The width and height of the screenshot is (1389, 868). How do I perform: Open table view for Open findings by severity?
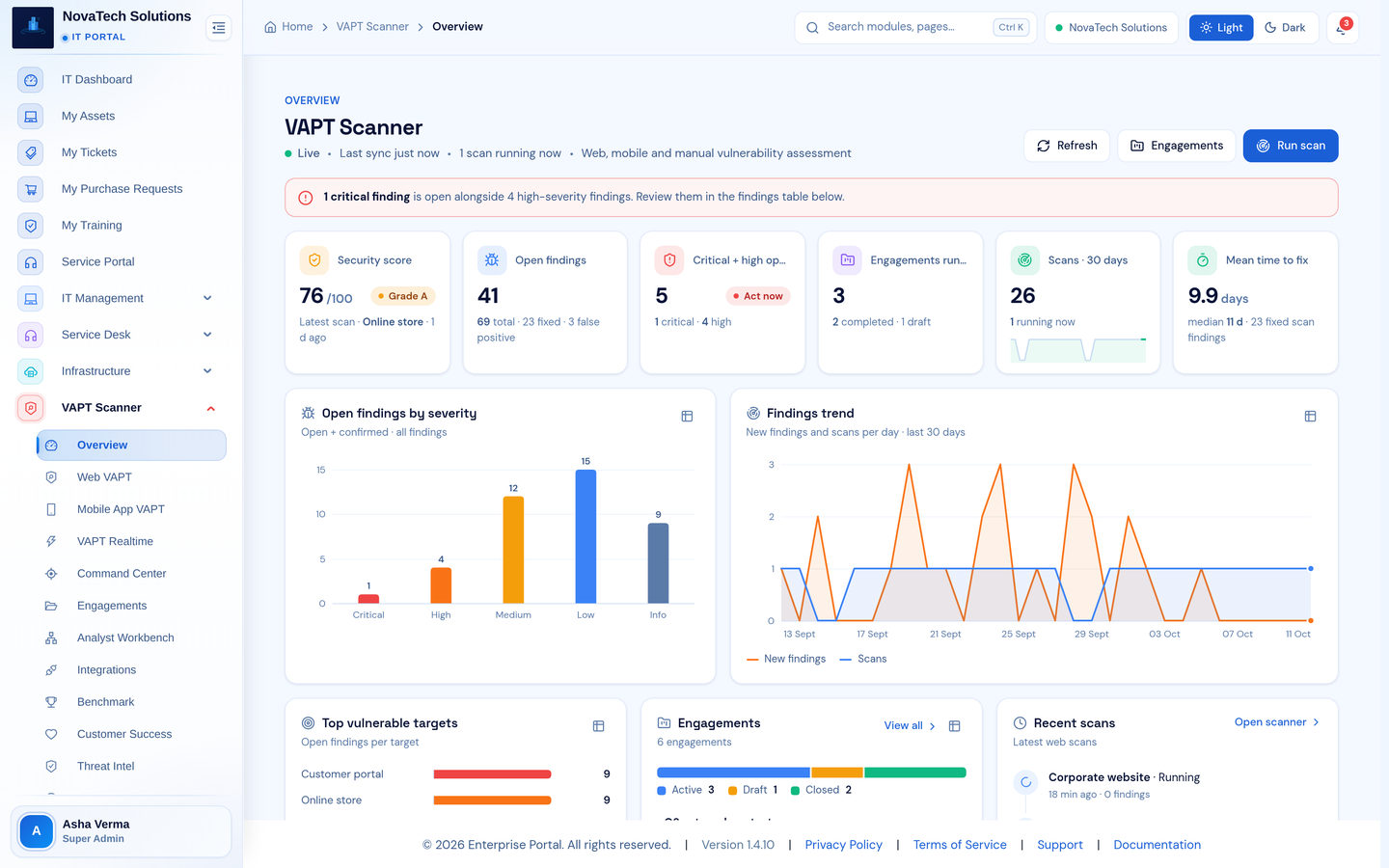tap(687, 417)
